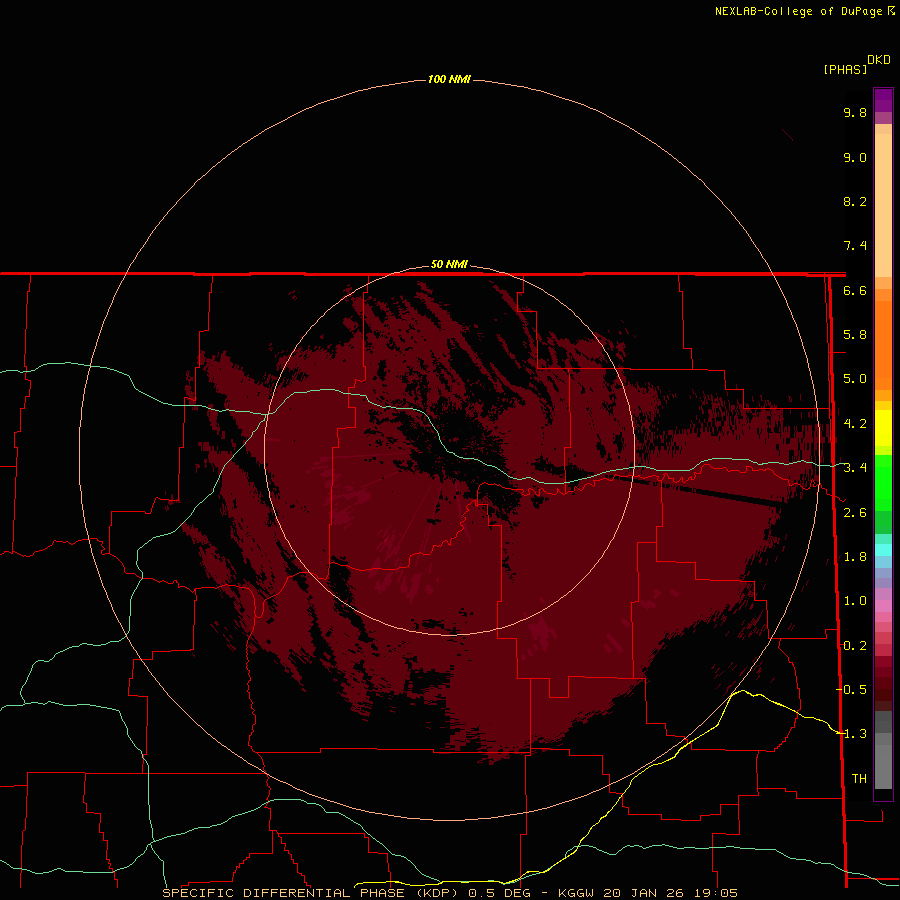Click the 8.2 value on color scale
This screenshot has height=900, width=900.
pyautogui.click(x=855, y=201)
